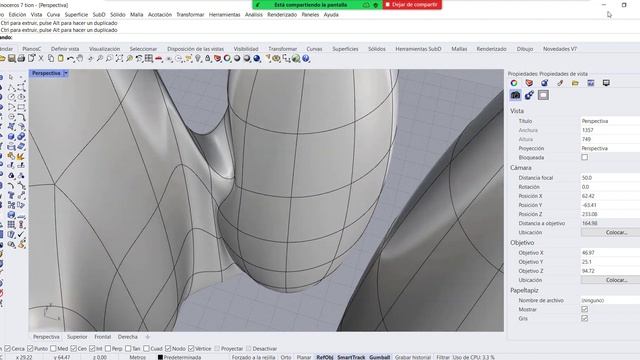
Task: Click the red car render-mesh icon
Action: click(158, 59)
